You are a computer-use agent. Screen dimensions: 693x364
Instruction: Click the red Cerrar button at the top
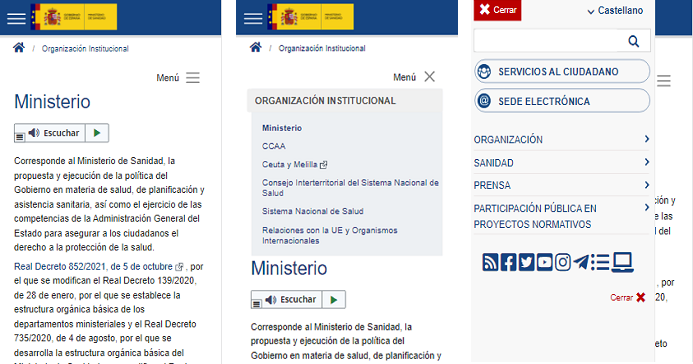point(497,10)
